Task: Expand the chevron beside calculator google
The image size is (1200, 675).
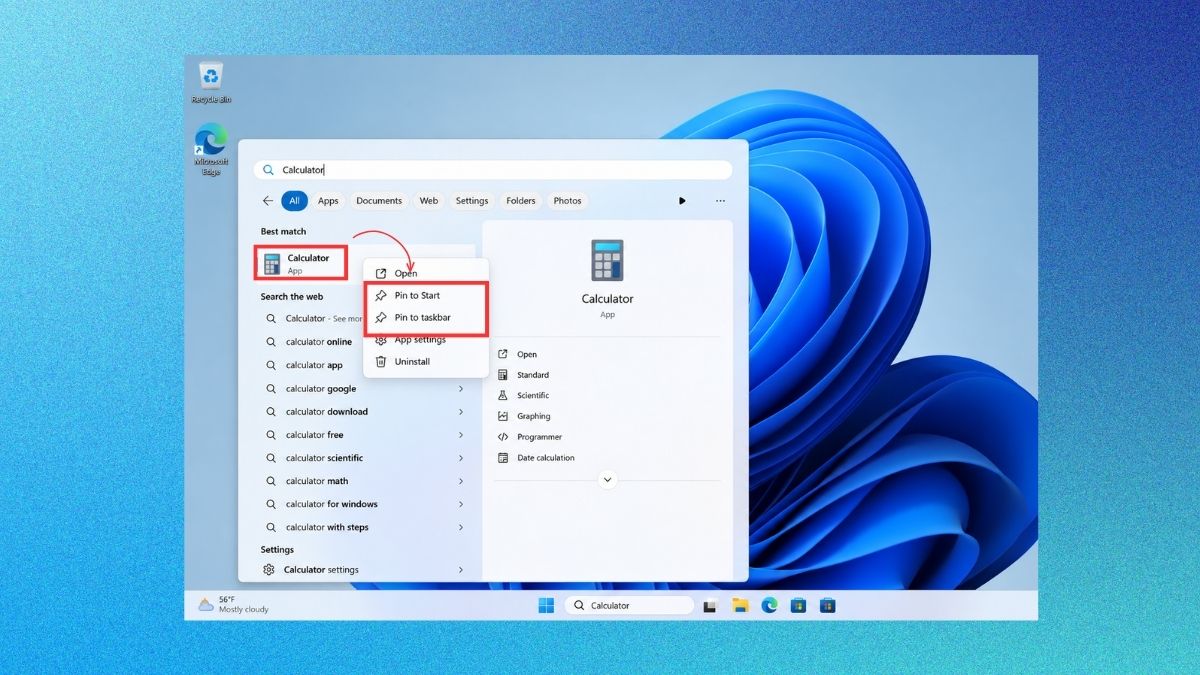Action: point(461,388)
